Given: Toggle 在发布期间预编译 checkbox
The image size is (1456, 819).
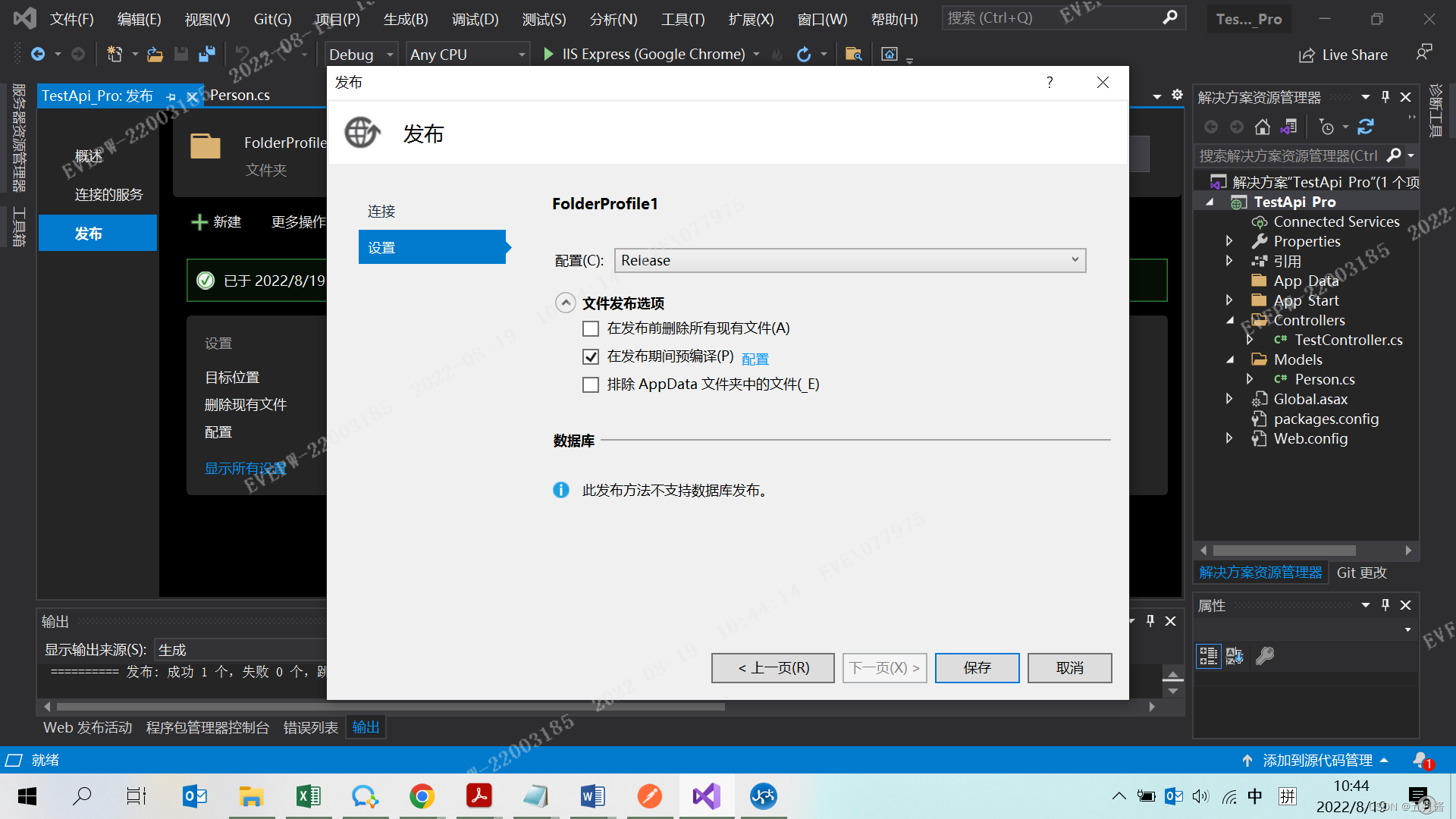Looking at the screenshot, I should (591, 356).
